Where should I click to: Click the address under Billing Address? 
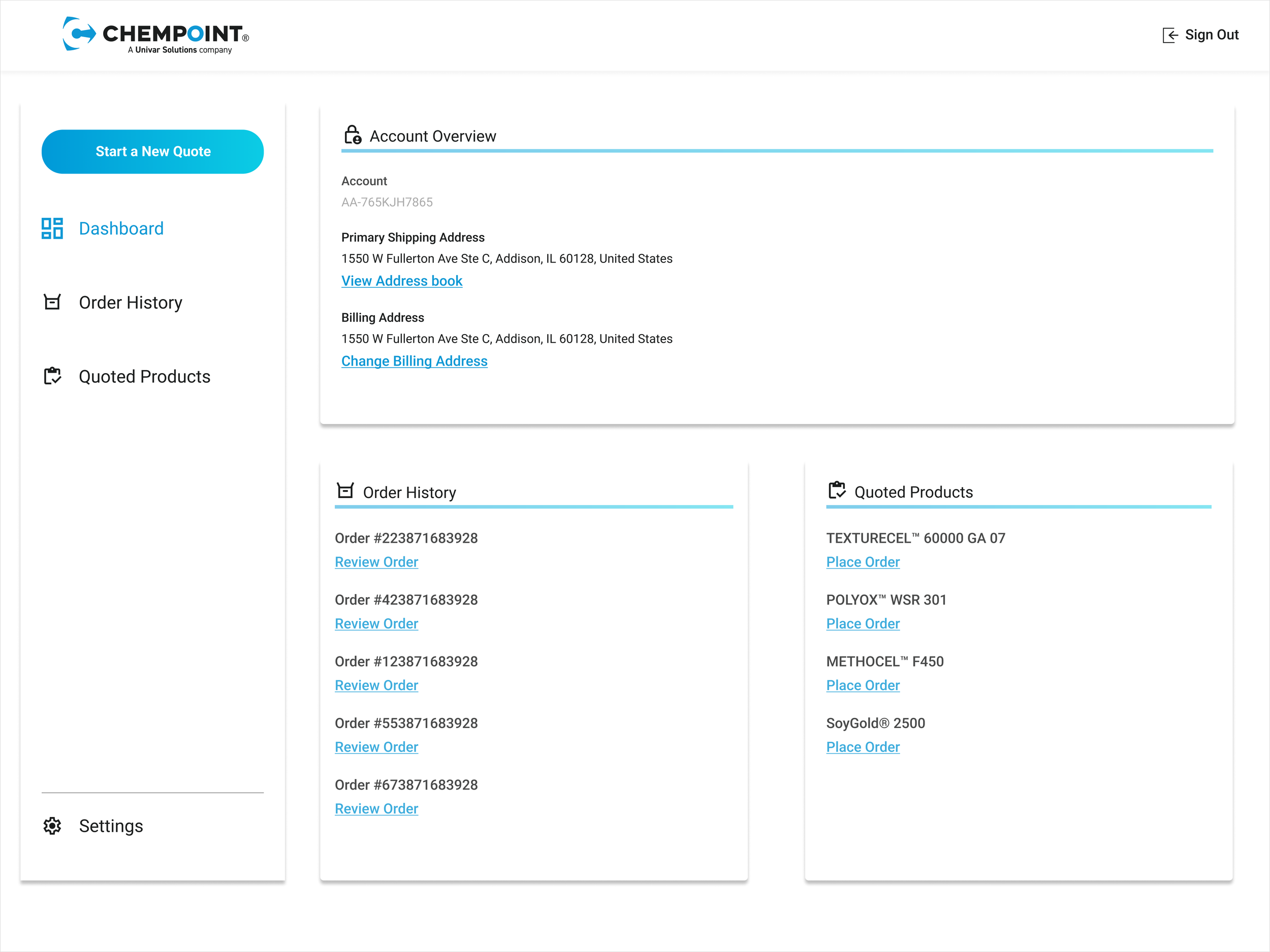pyautogui.click(x=507, y=339)
